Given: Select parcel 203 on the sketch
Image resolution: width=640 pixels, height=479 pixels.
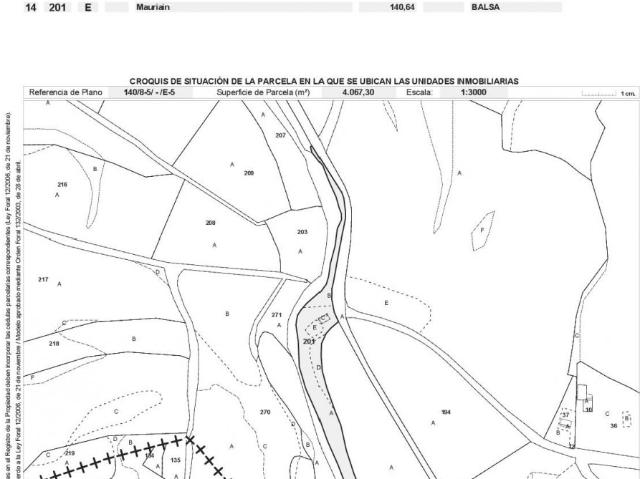Looking at the screenshot, I should pos(302,232).
